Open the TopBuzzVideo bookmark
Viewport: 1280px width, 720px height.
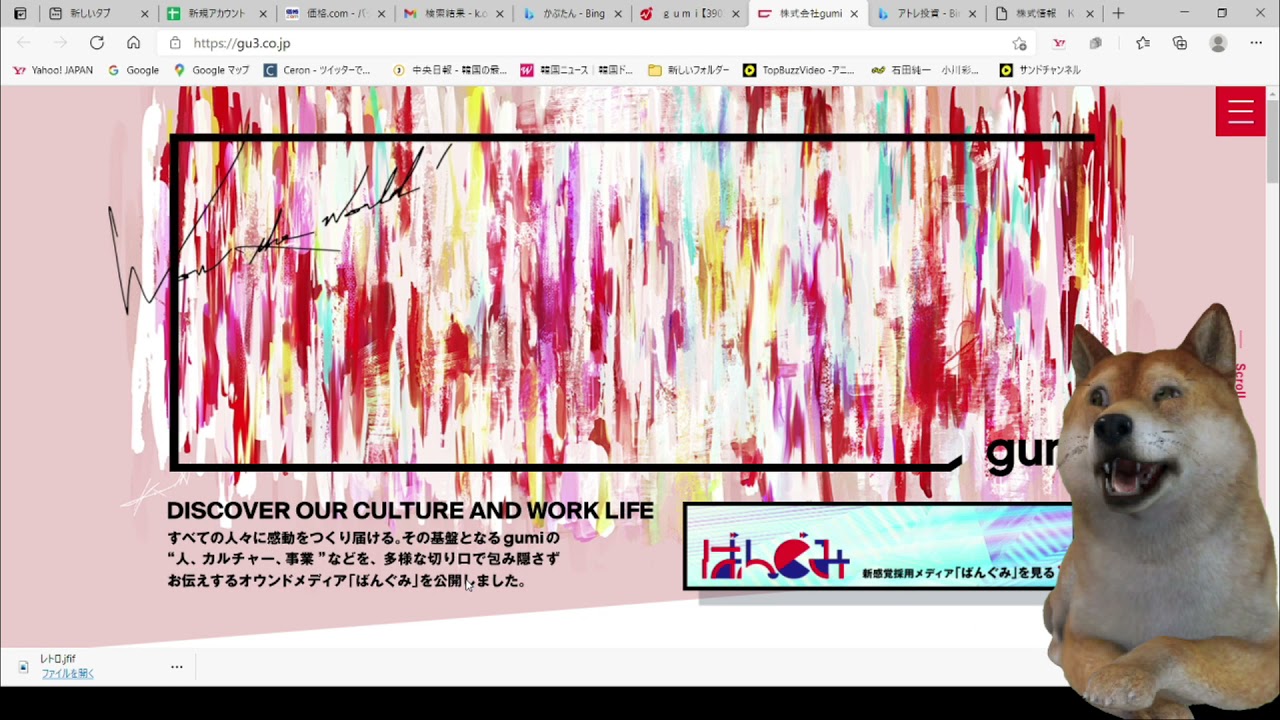pos(799,70)
